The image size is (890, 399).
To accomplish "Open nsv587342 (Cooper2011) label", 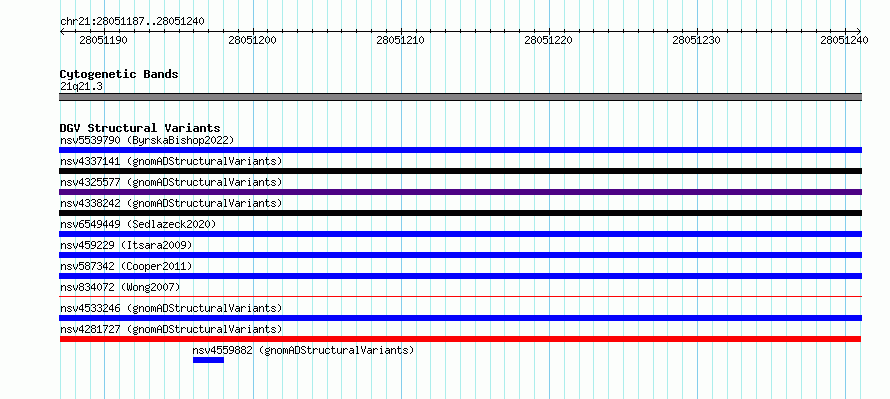I will [x=126, y=266].
